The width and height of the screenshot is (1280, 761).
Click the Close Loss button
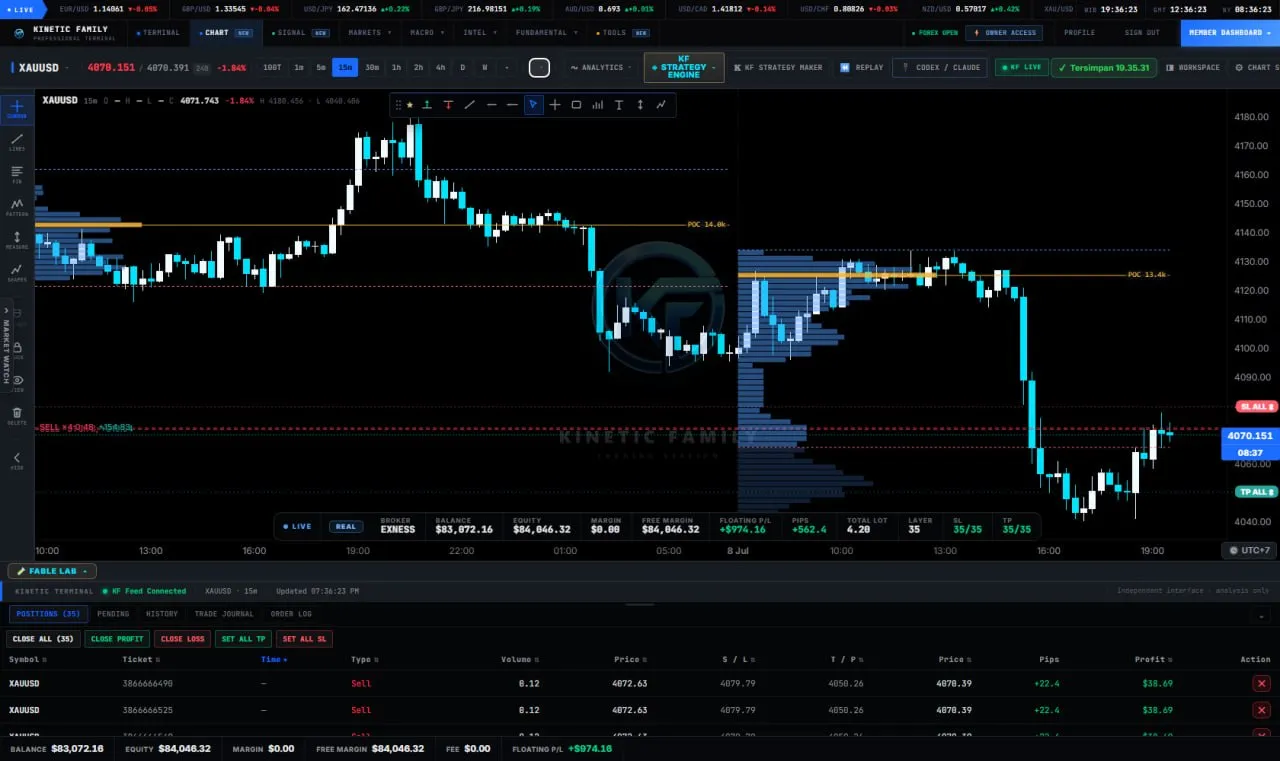click(x=182, y=639)
